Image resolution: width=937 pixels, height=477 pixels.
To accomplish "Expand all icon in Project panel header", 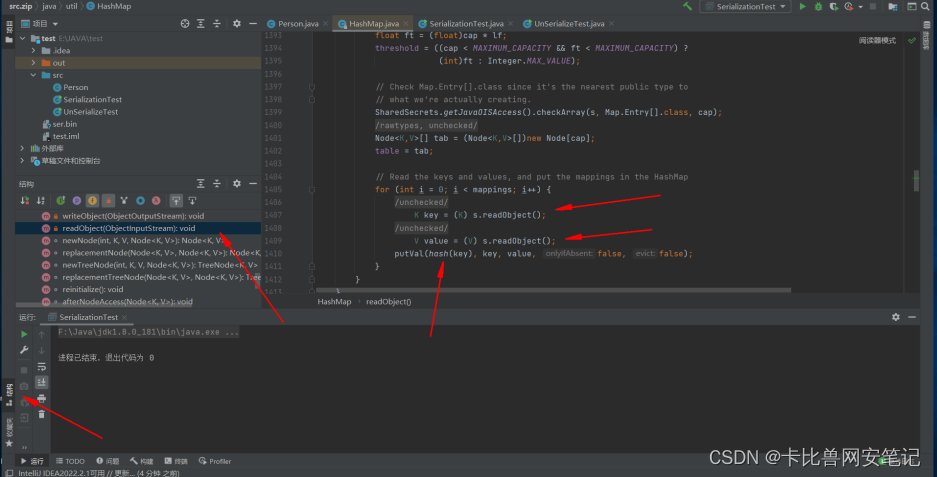I will pos(201,23).
